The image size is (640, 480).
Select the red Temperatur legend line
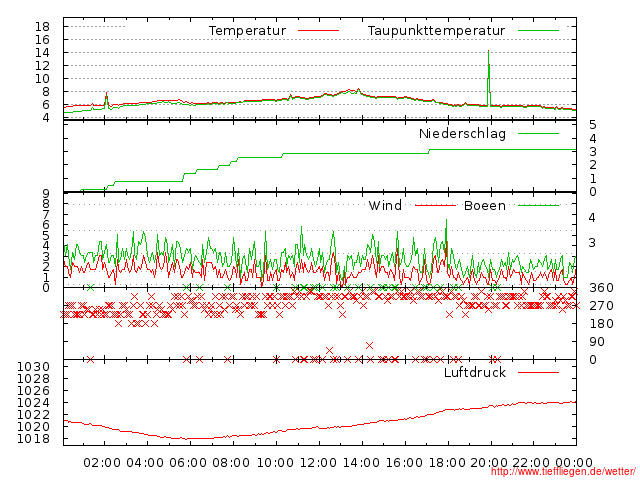[x=318, y=31]
